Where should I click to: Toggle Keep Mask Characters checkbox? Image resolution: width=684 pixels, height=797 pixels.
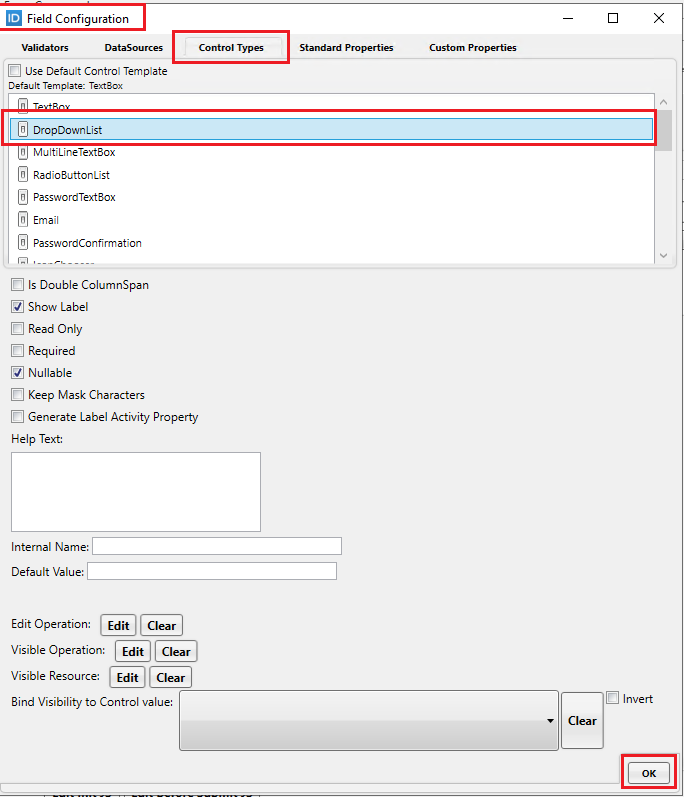(17, 394)
